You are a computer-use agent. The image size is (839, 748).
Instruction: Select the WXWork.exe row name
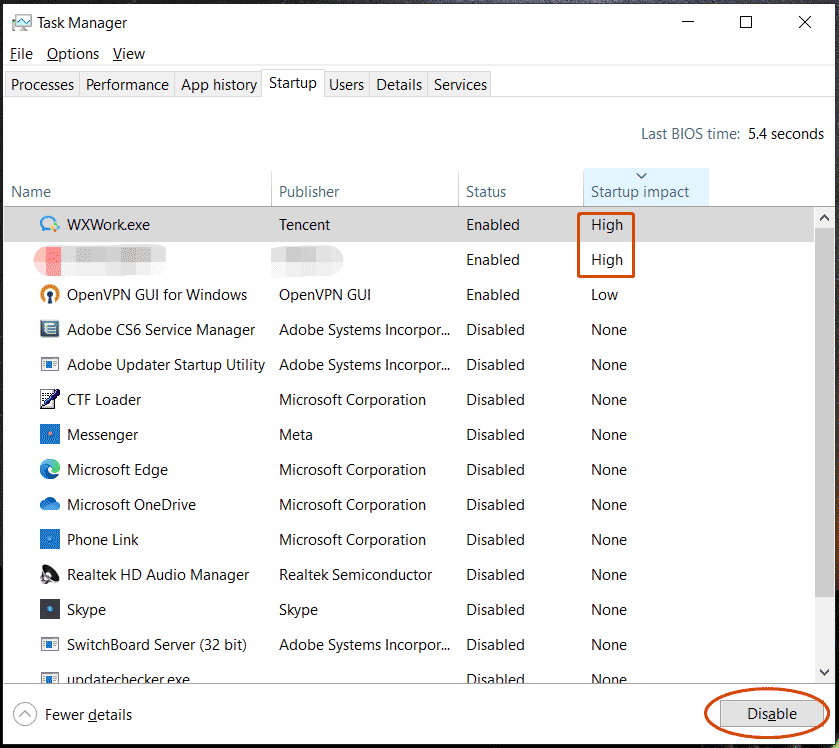pyautogui.click(x=108, y=225)
